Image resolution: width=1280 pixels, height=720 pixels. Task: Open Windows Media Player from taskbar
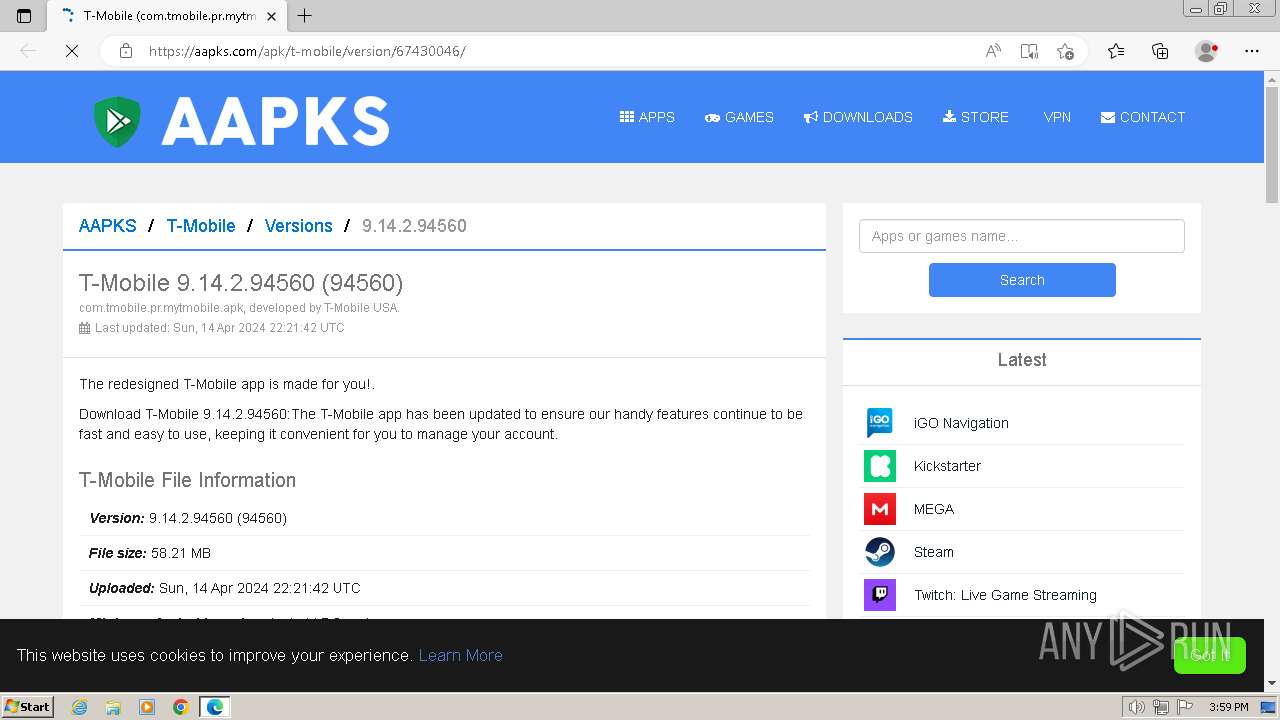[147, 707]
